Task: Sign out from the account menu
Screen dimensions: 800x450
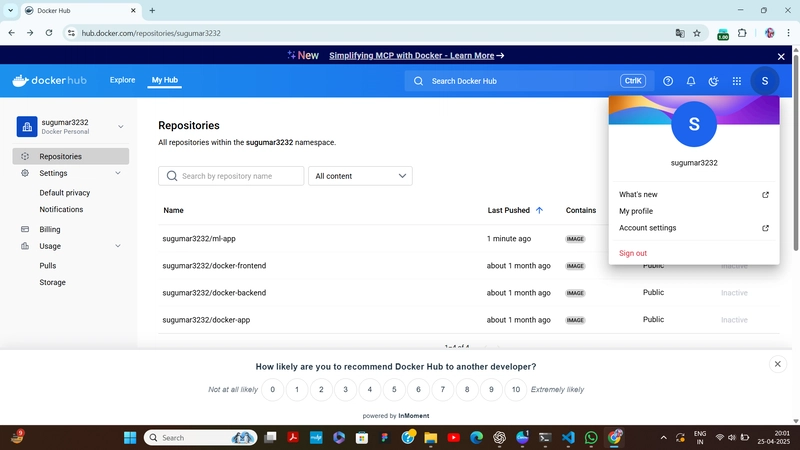Action: pos(633,253)
